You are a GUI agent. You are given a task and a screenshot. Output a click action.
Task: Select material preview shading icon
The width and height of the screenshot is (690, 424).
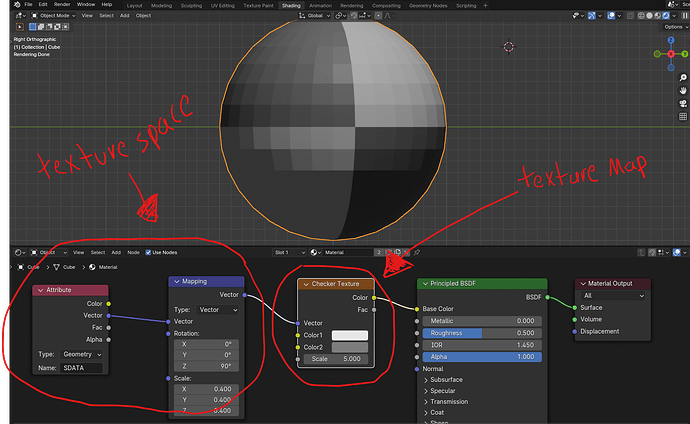click(658, 15)
